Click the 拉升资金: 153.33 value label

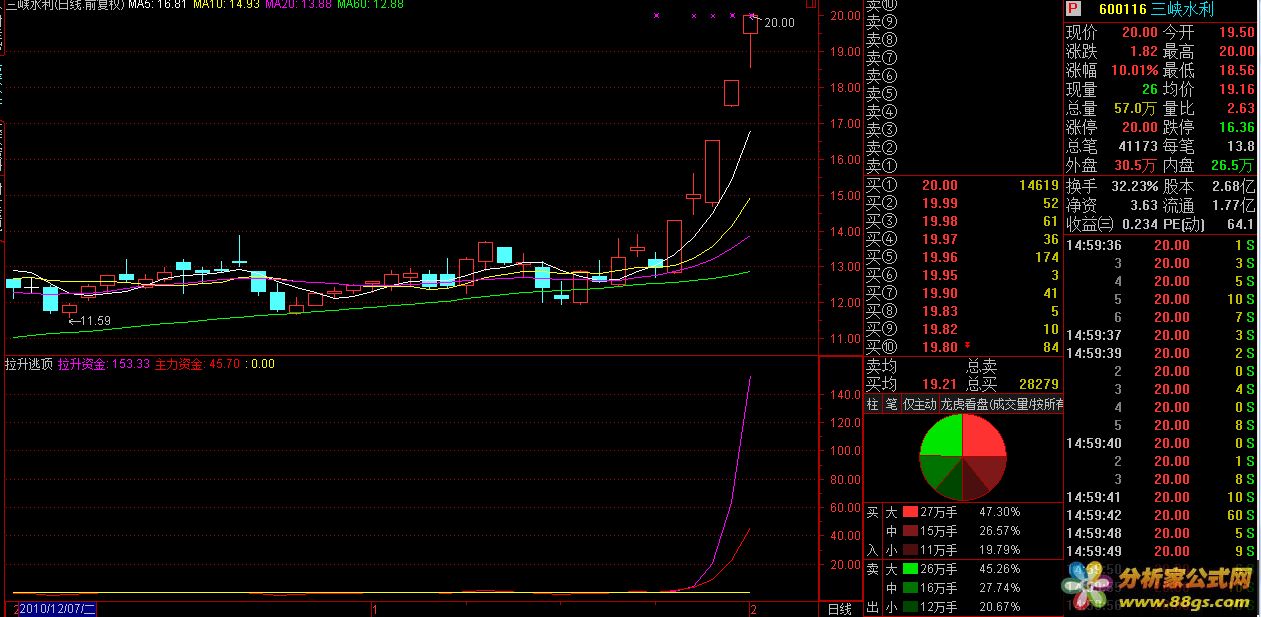point(104,364)
